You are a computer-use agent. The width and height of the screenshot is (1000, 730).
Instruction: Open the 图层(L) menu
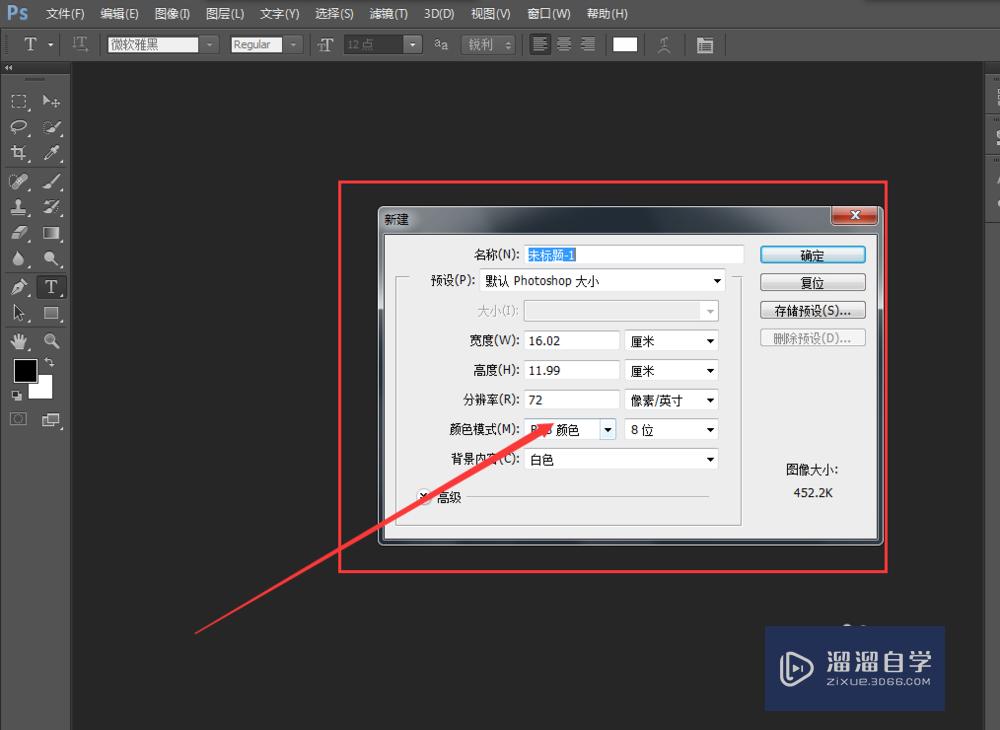point(225,13)
